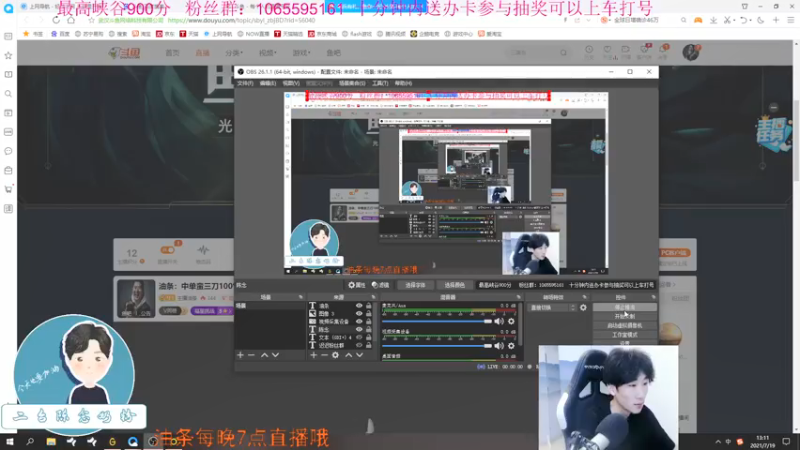The height and width of the screenshot is (450, 800).
Task: Toggle visibility of 油条 source
Action: click(x=359, y=306)
